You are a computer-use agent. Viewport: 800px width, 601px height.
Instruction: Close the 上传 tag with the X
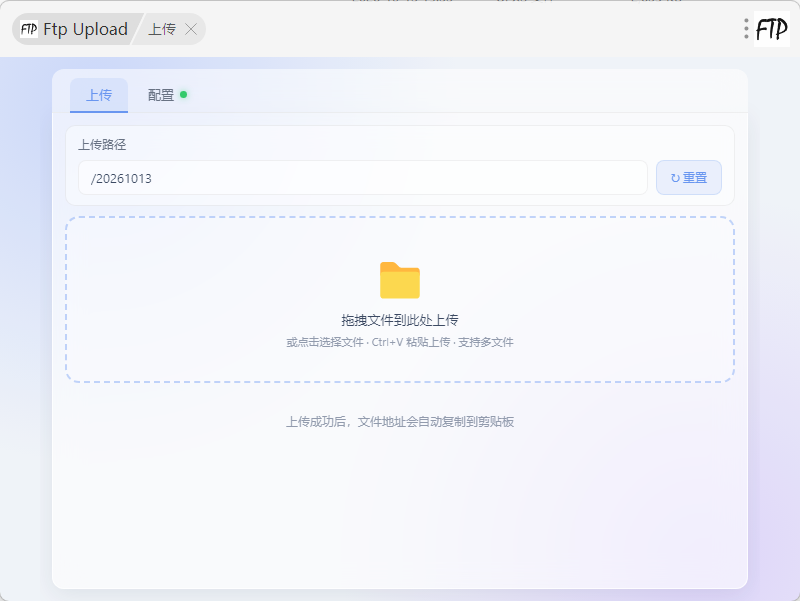click(x=191, y=29)
